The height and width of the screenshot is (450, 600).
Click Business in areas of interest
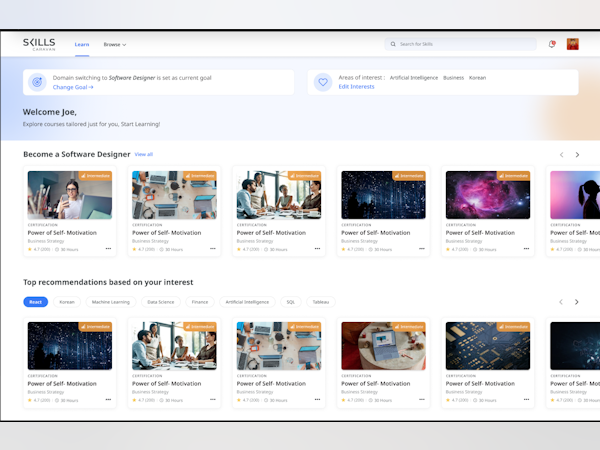point(453,78)
